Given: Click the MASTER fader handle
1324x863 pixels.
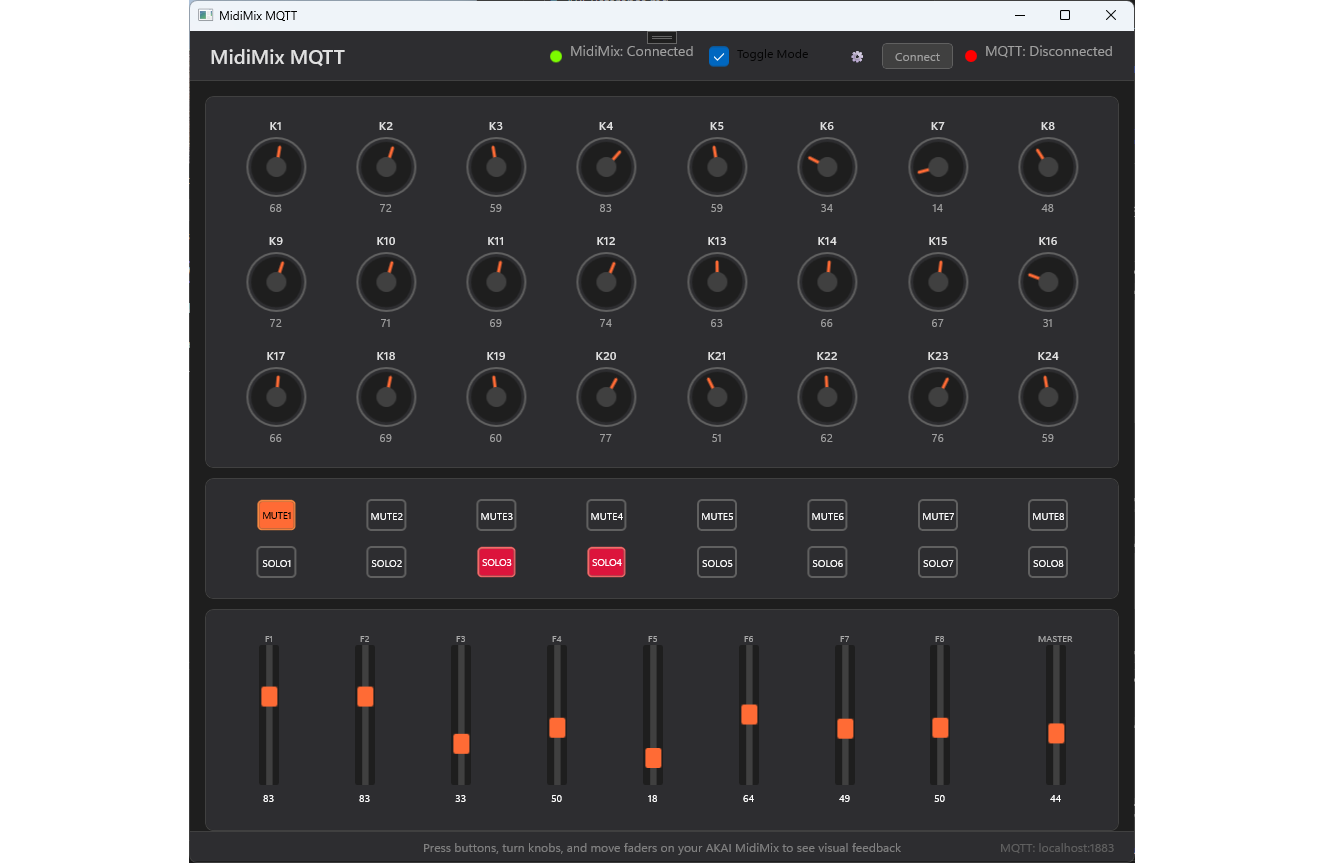Looking at the screenshot, I should [1056, 734].
